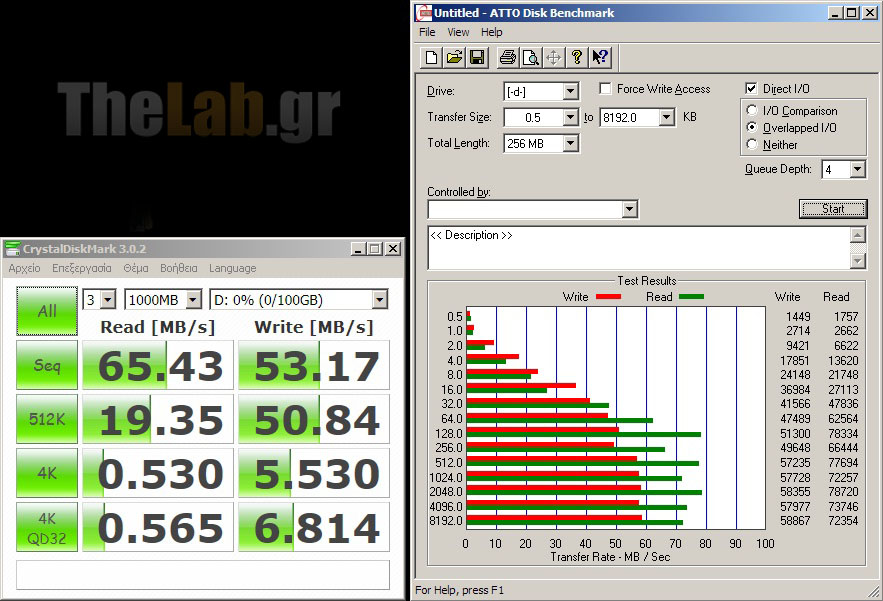Click Description scrollbar down arrow
The width and height of the screenshot is (883, 601).
(x=857, y=261)
